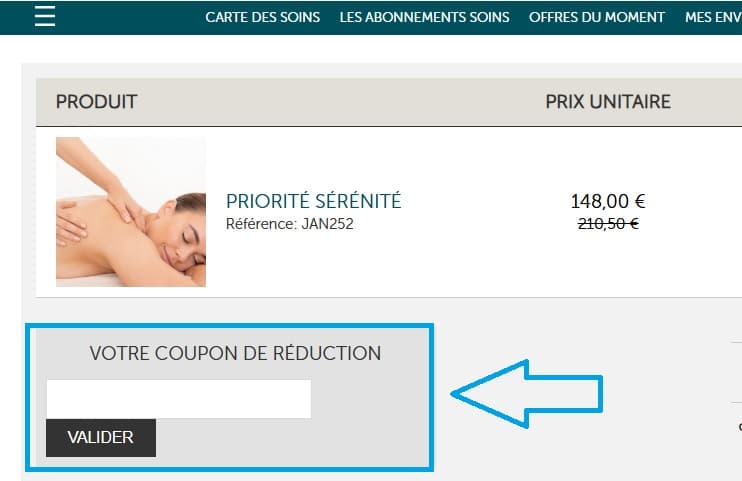Open the massage product thumbnail
The width and height of the screenshot is (742, 481).
[x=131, y=212]
